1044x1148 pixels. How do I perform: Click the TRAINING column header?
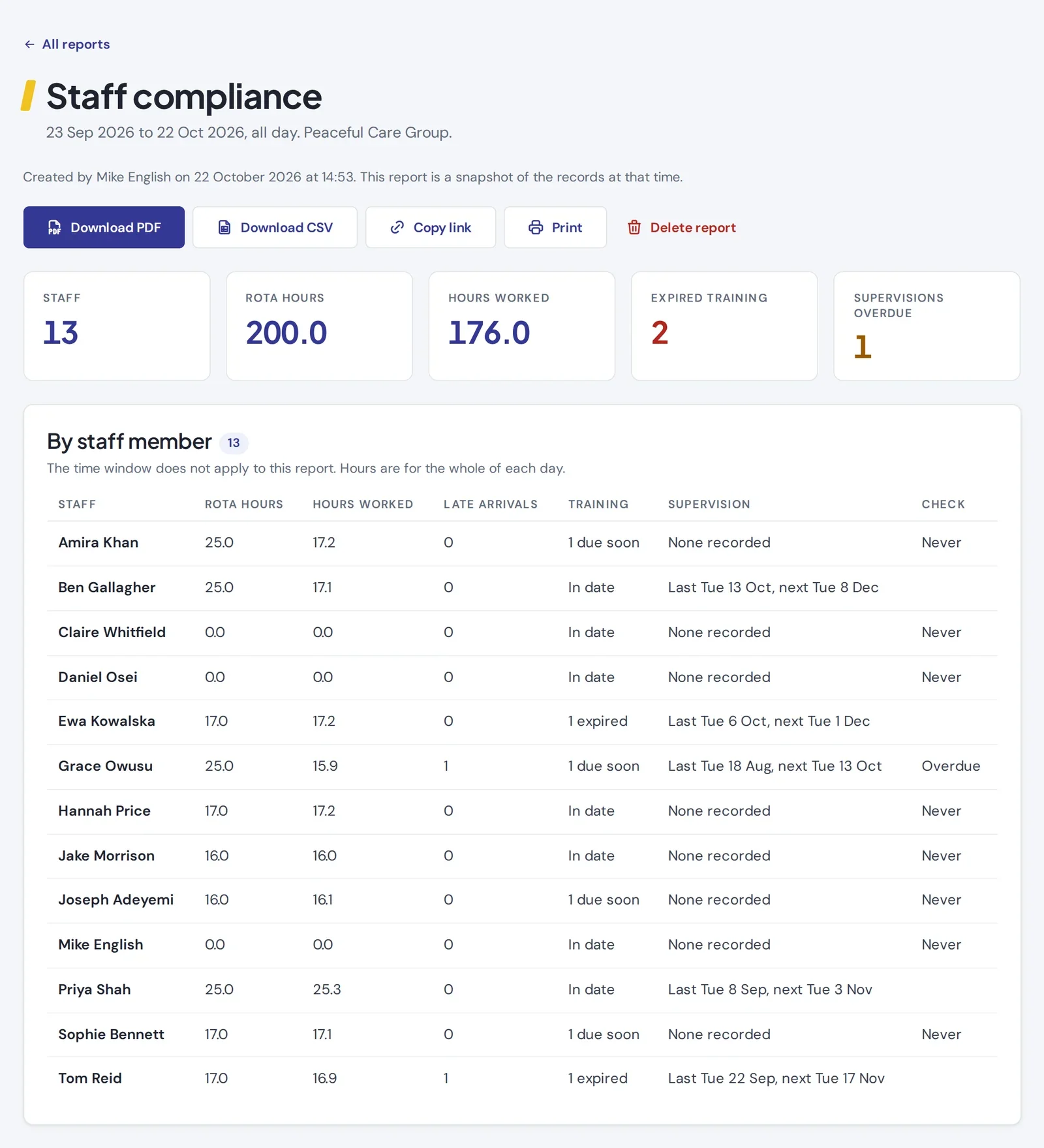pyautogui.click(x=598, y=504)
